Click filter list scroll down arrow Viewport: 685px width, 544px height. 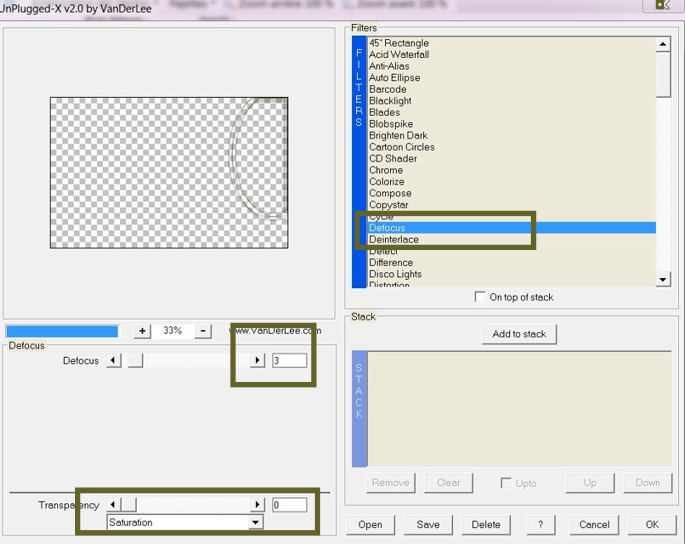pyautogui.click(x=663, y=280)
